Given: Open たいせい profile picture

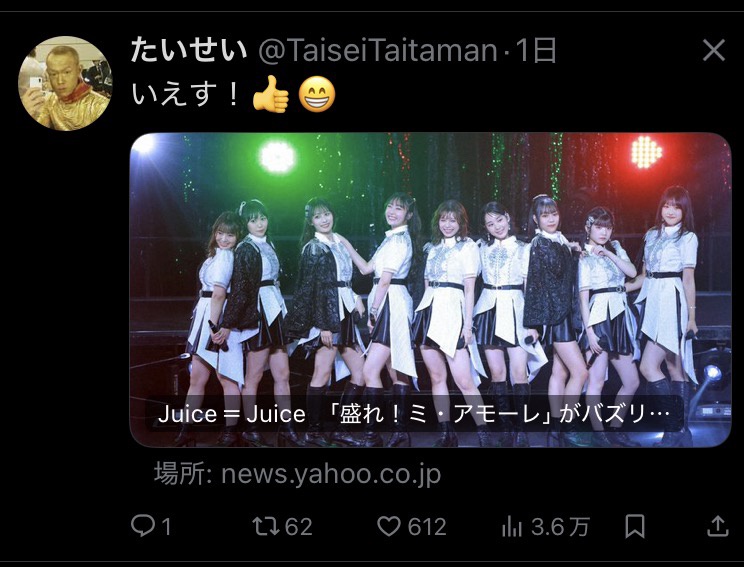Looking at the screenshot, I should pos(65,83).
